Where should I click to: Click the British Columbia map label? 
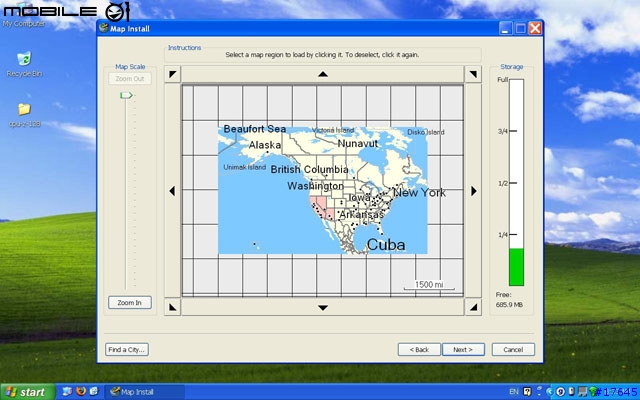pyautogui.click(x=309, y=169)
